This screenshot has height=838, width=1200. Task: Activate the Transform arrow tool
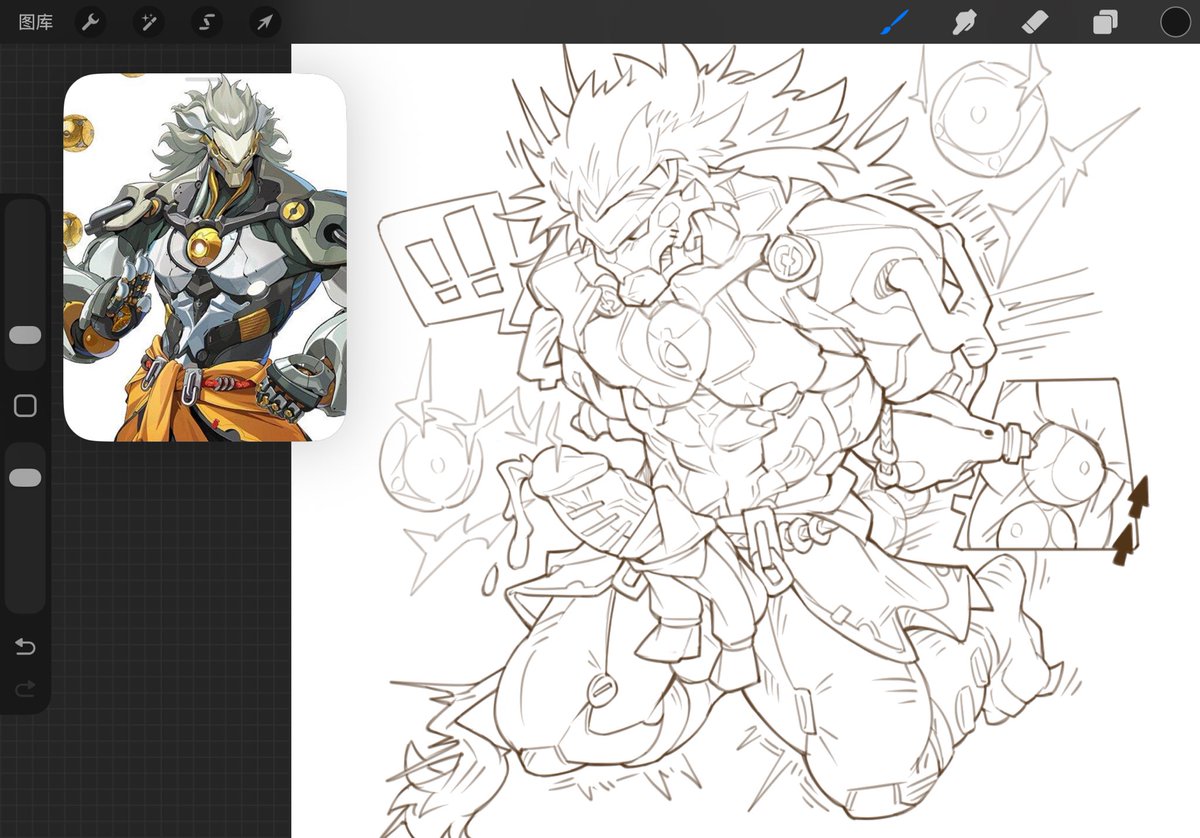265,22
